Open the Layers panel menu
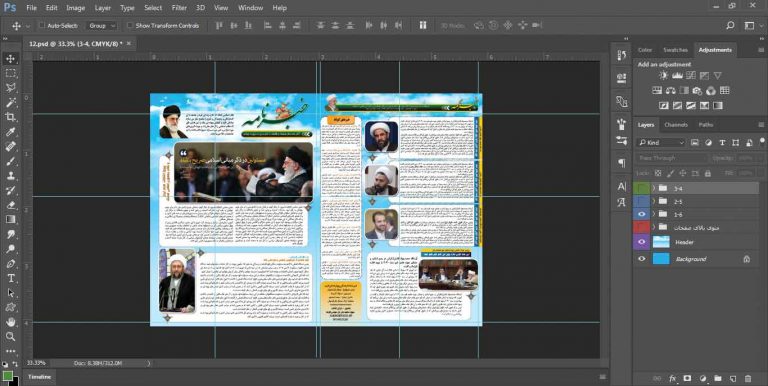The width and height of the screenshot is (768, 386). 761,125
